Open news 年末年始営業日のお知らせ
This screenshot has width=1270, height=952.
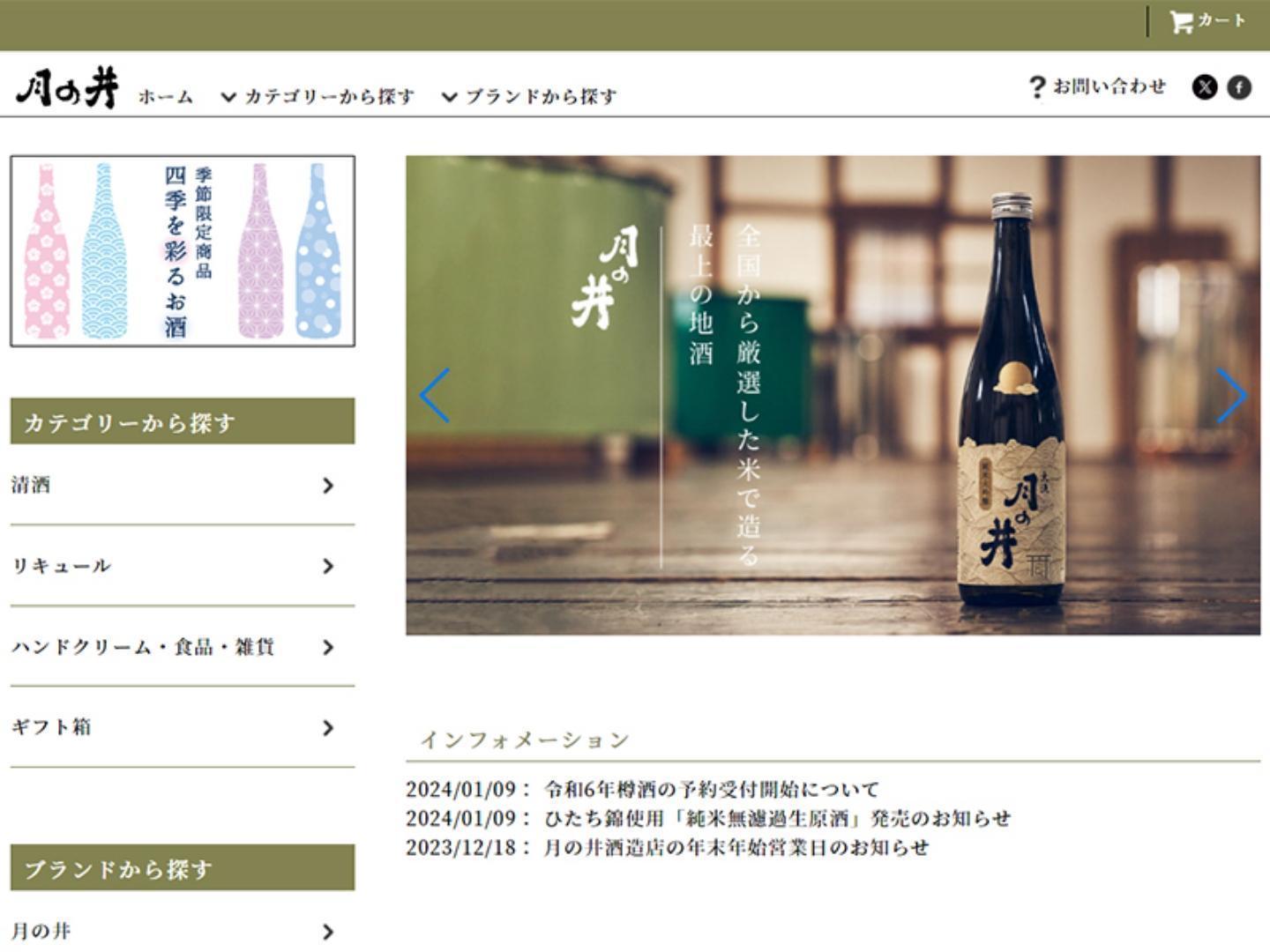736,847
